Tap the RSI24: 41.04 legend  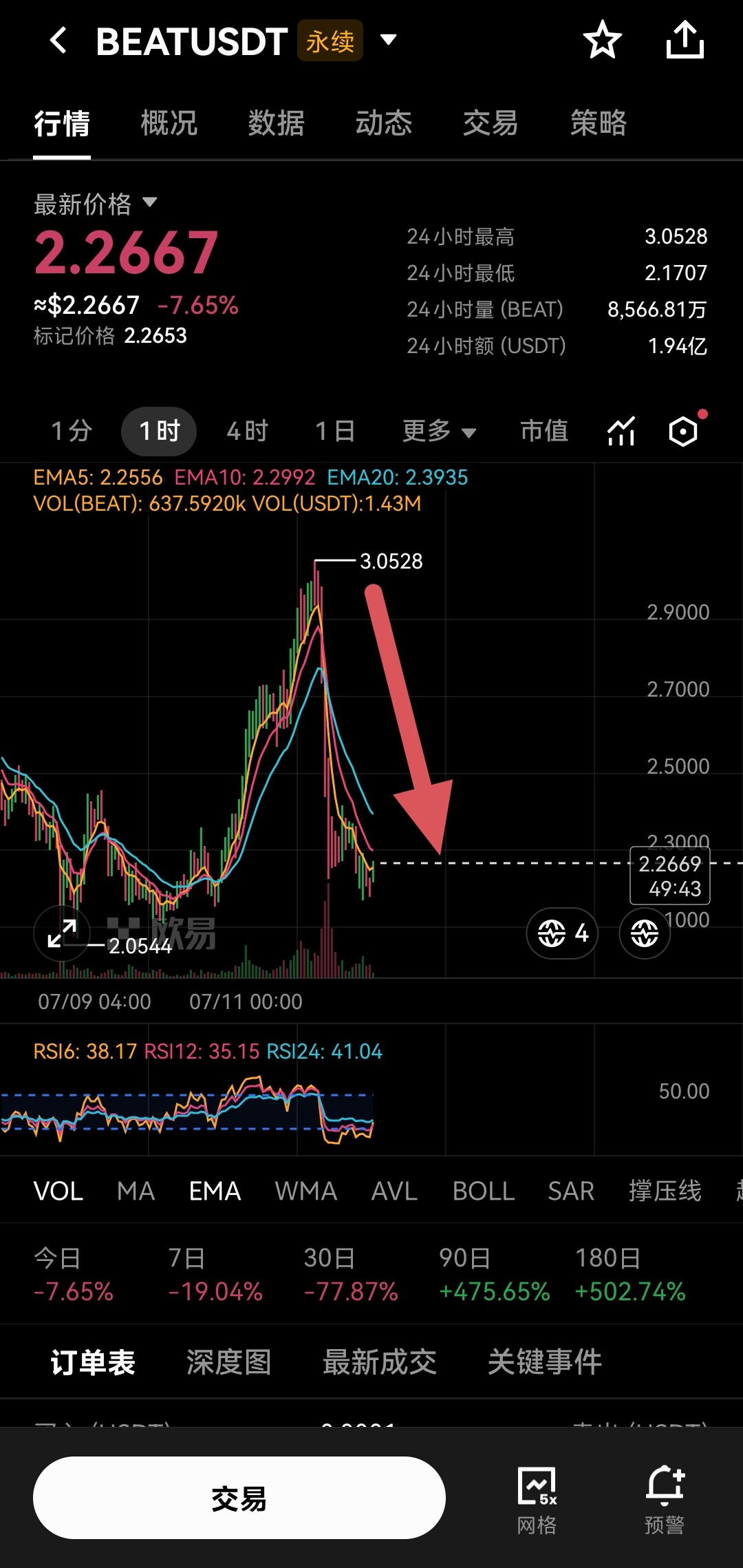tap(324, 1051)
